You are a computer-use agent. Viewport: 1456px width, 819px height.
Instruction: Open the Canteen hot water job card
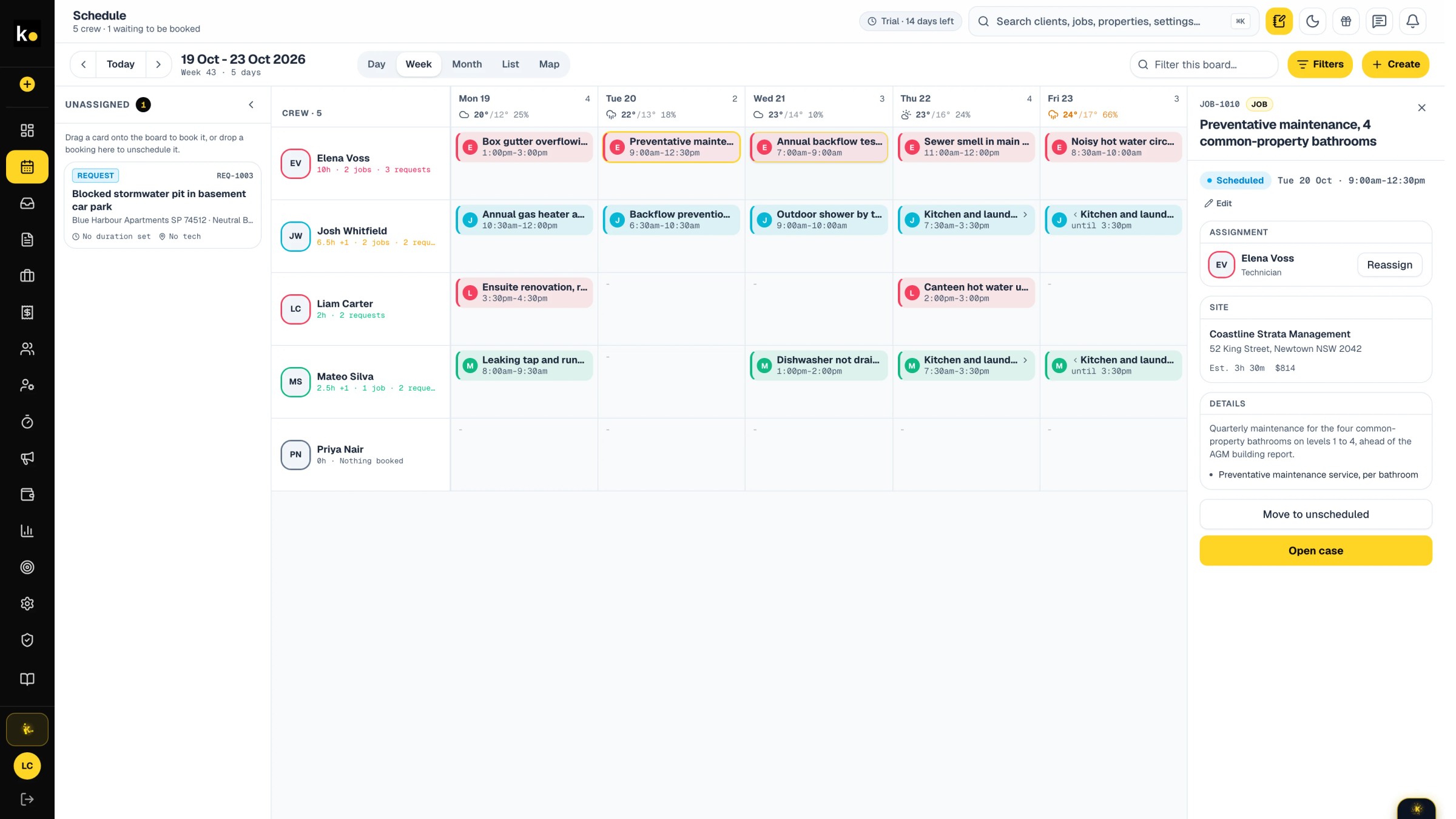[966, 292]
